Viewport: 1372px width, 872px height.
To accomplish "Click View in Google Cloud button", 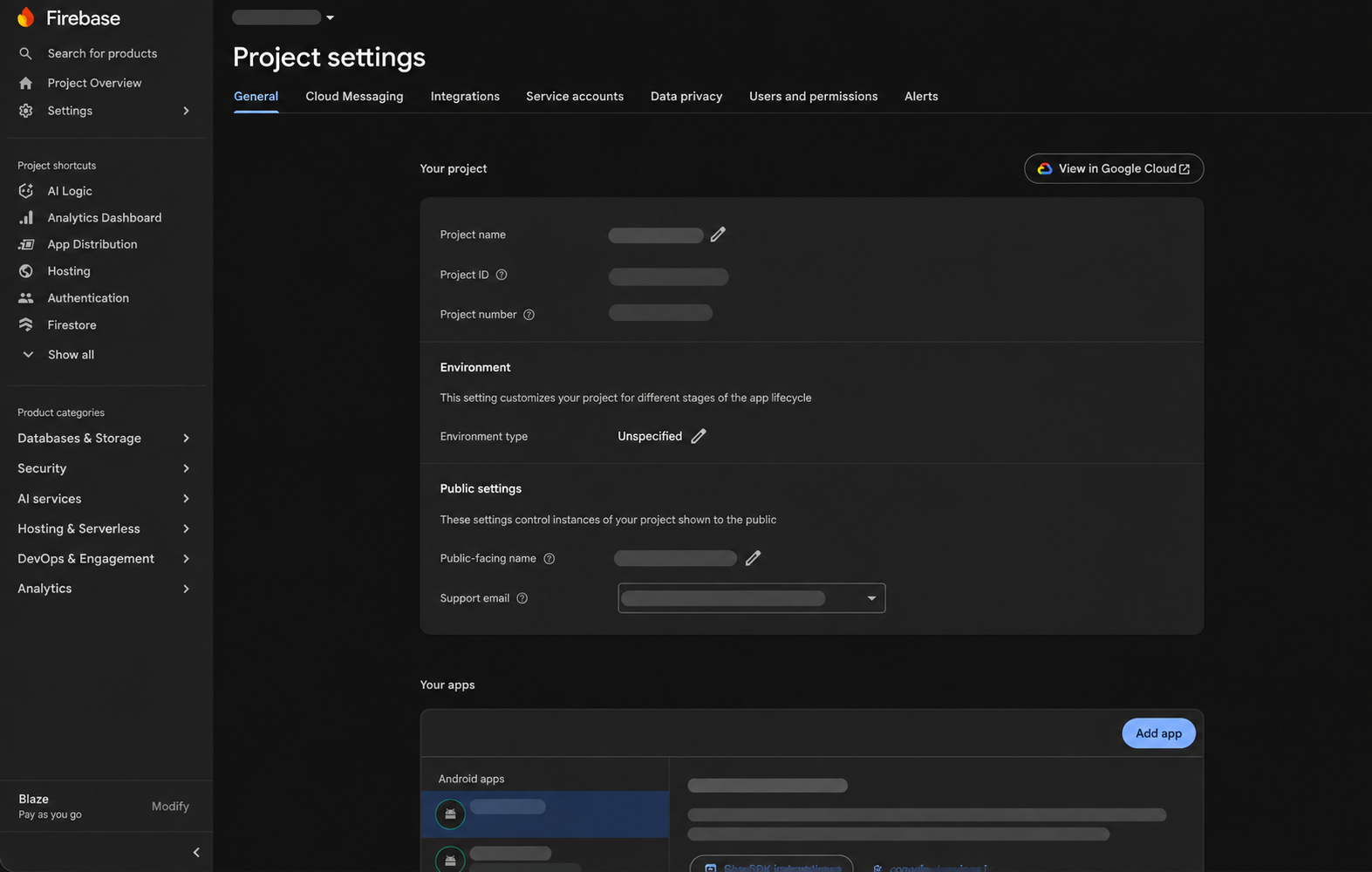I will tap(1114, 169).
